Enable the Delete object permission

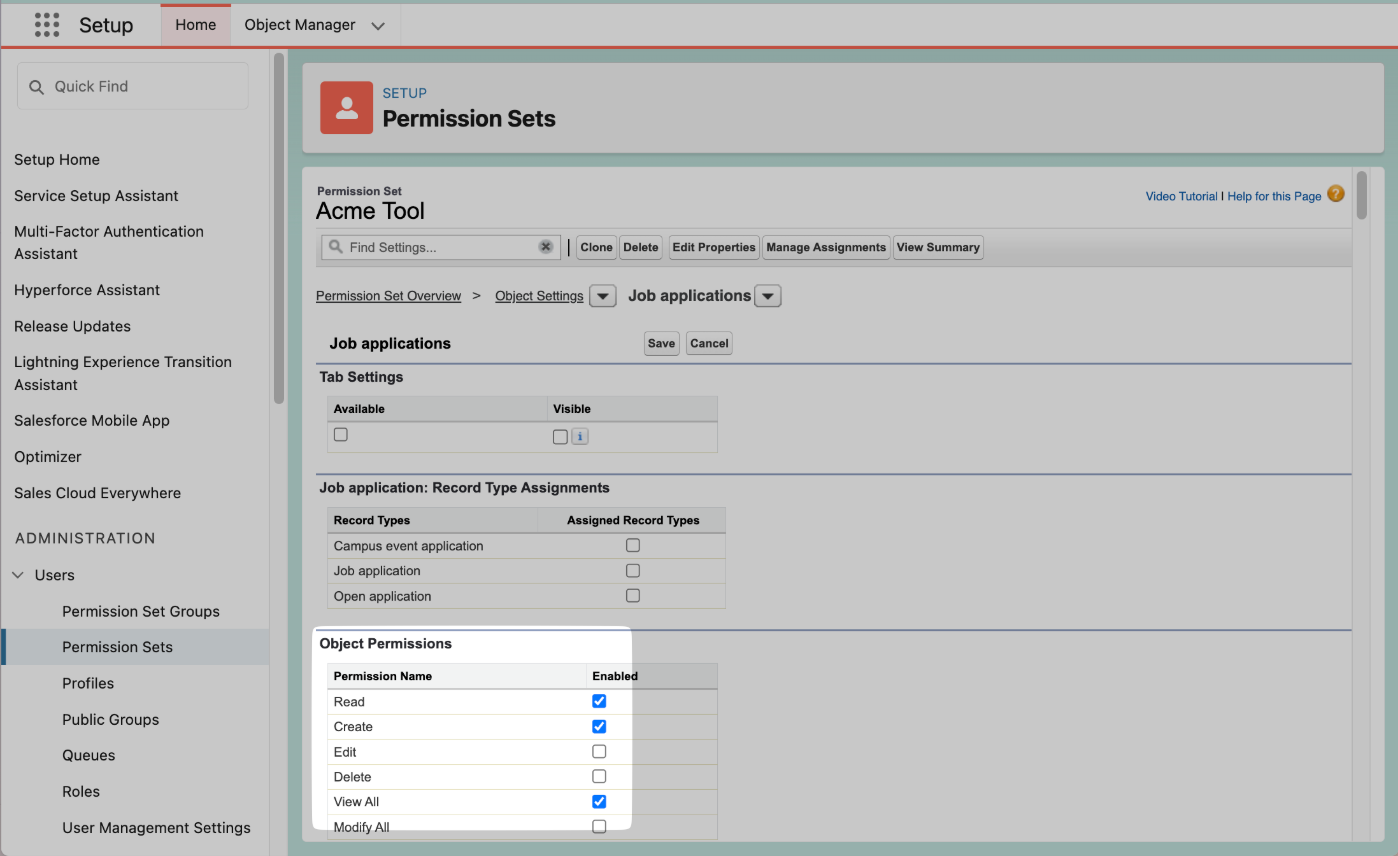(x=599, y=776)
